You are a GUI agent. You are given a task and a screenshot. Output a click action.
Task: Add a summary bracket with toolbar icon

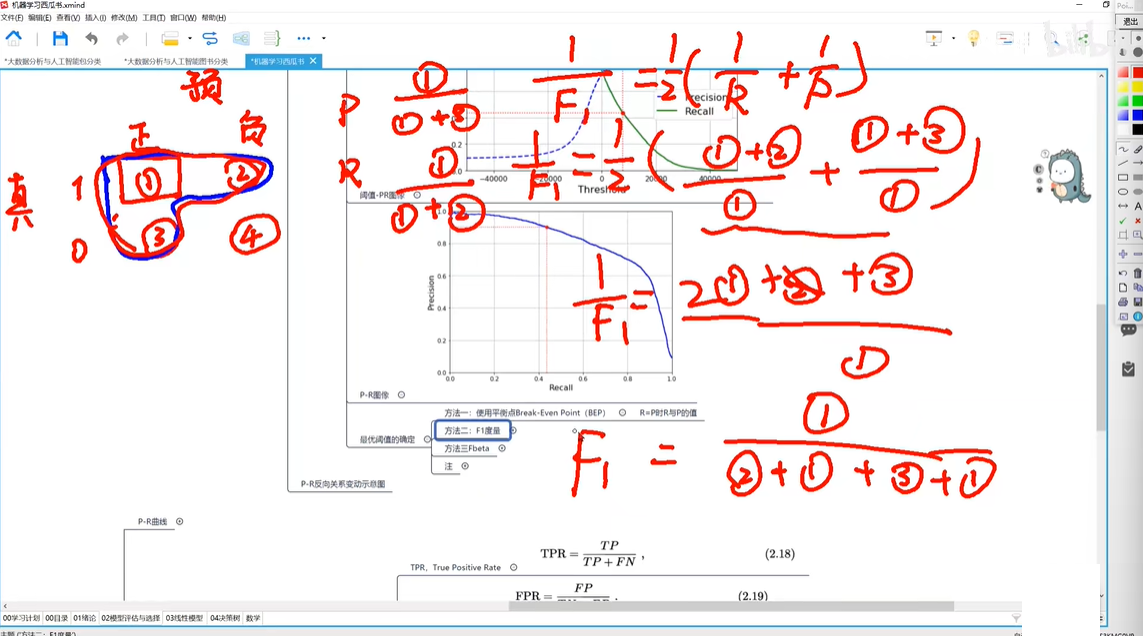point(272,38)
